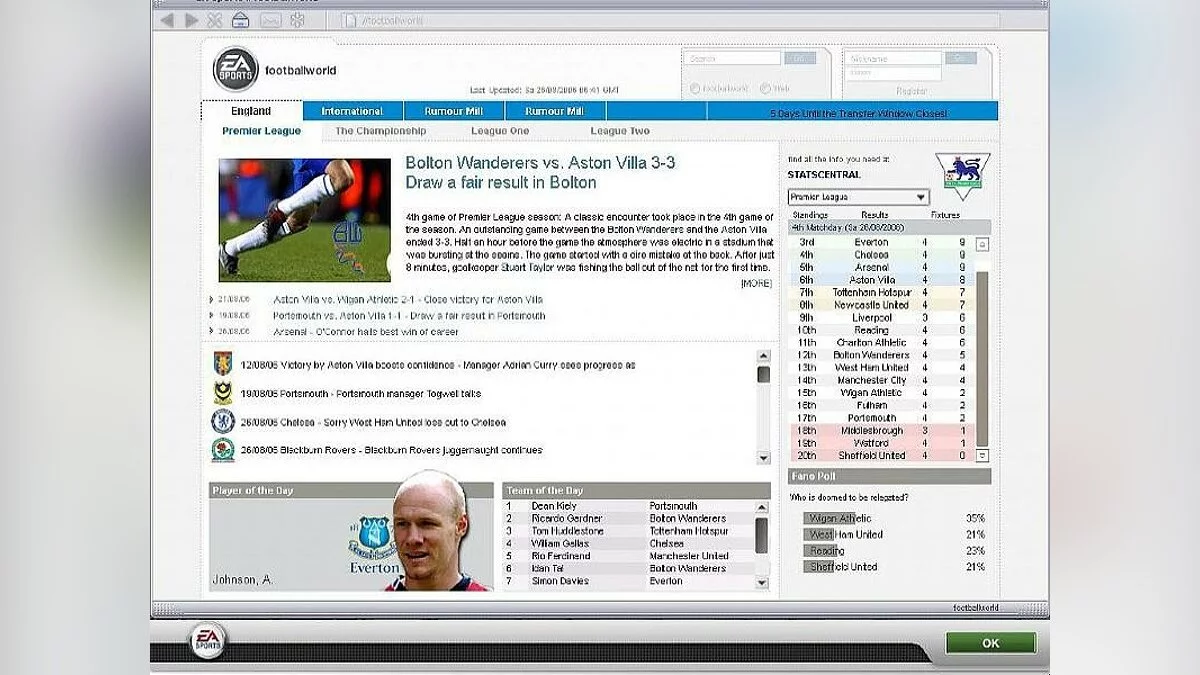Click the green OK button

pyautogui.click(x=991, y=643)
